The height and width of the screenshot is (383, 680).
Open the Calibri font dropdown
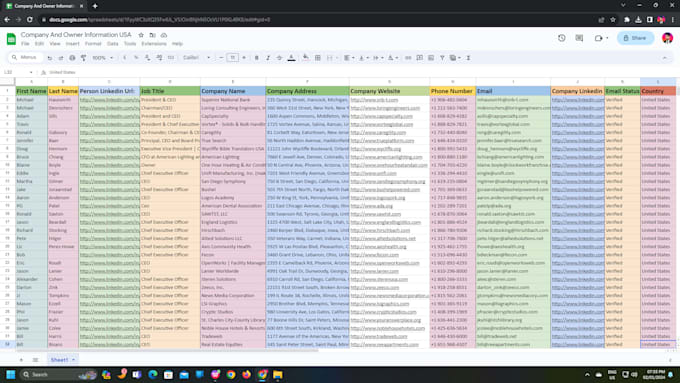coord(196,58)
